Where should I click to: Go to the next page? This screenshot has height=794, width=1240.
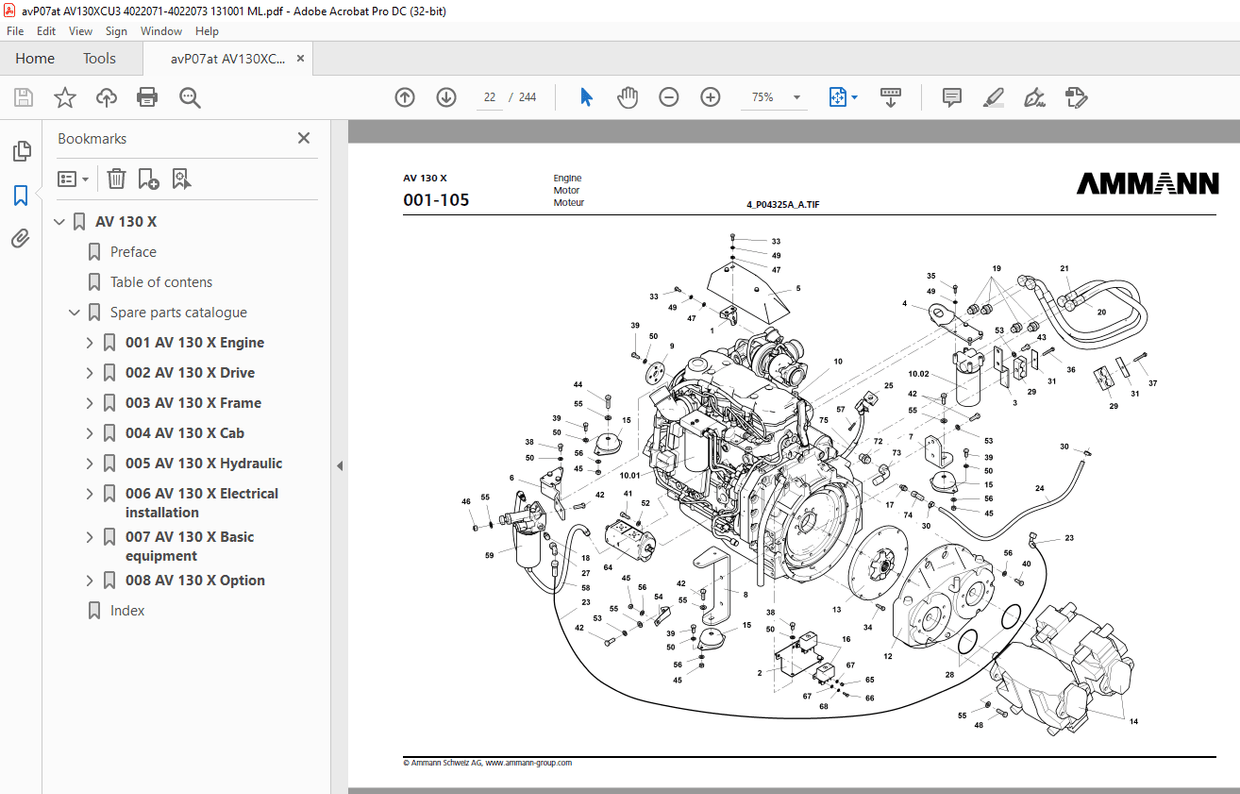pyautogui.click(x=446, y=97)
